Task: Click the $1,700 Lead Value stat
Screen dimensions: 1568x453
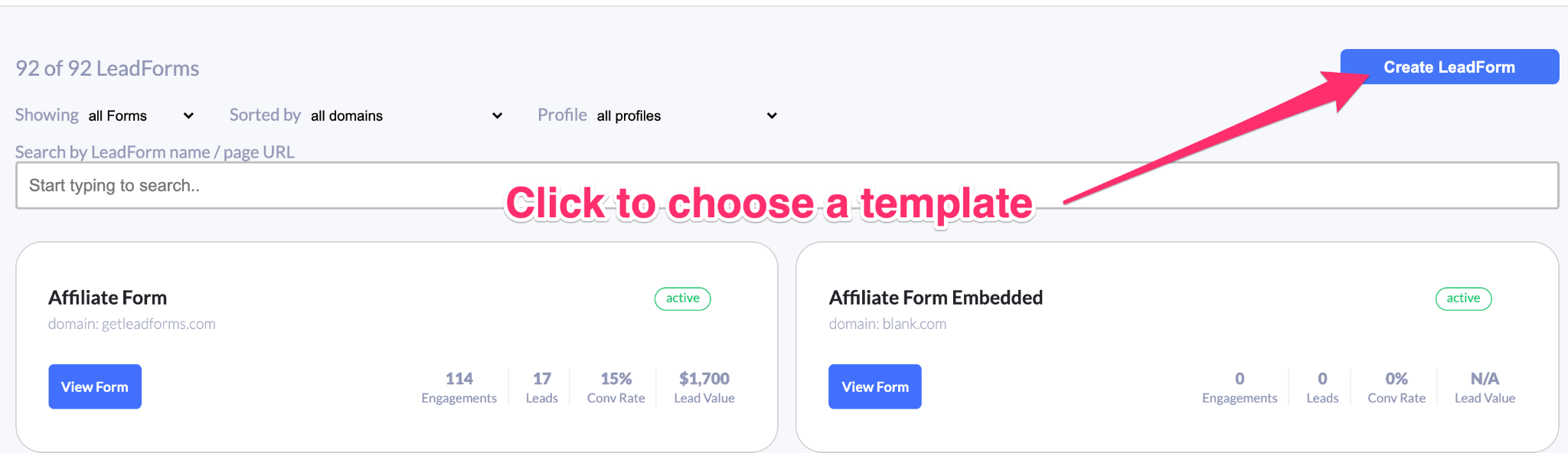Action: (x=704, y=387)
